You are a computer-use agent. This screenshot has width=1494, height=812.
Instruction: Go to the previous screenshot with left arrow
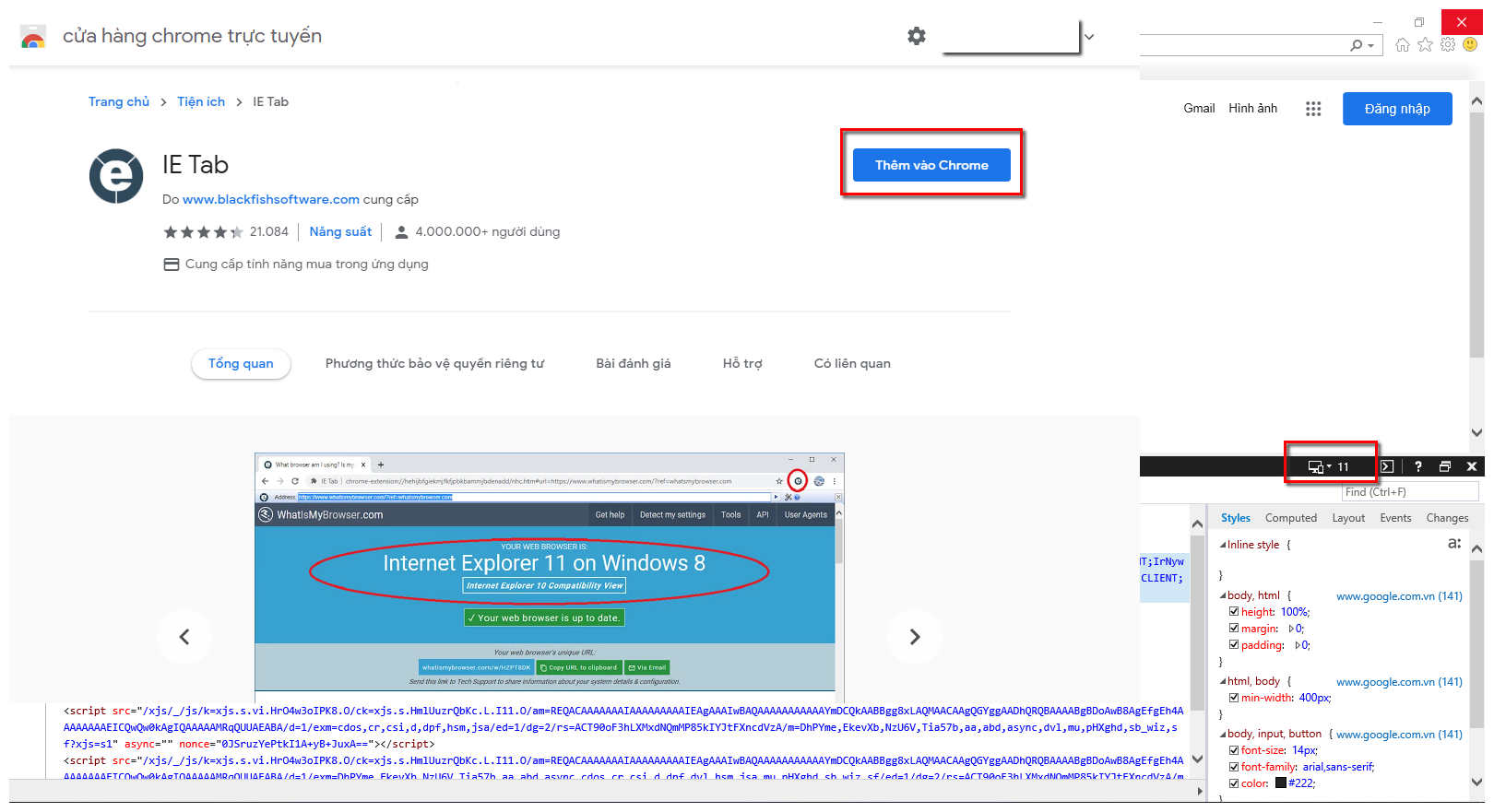click(x=184, y=637)
